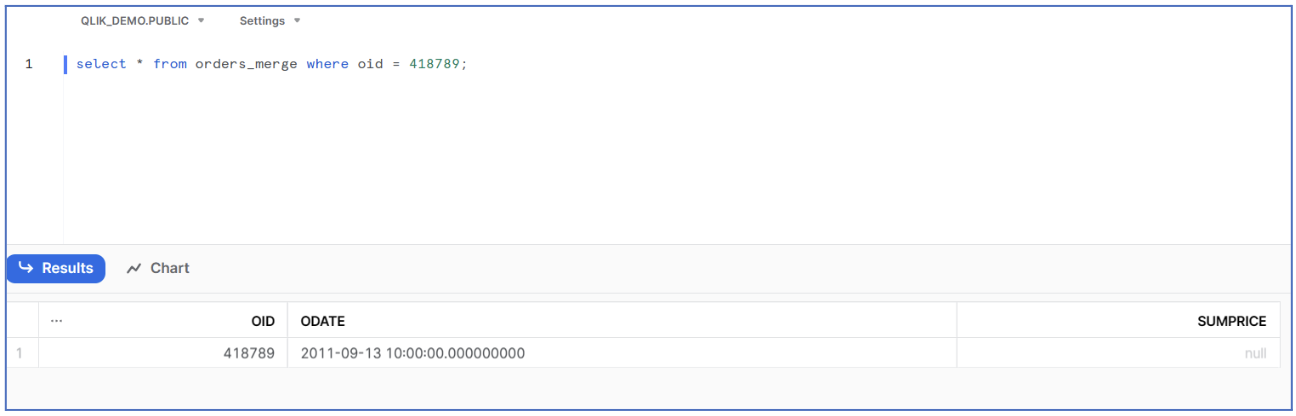Click the where keyword in query
The height and width of the screenshot is (416, 1296).
point(328,64)
